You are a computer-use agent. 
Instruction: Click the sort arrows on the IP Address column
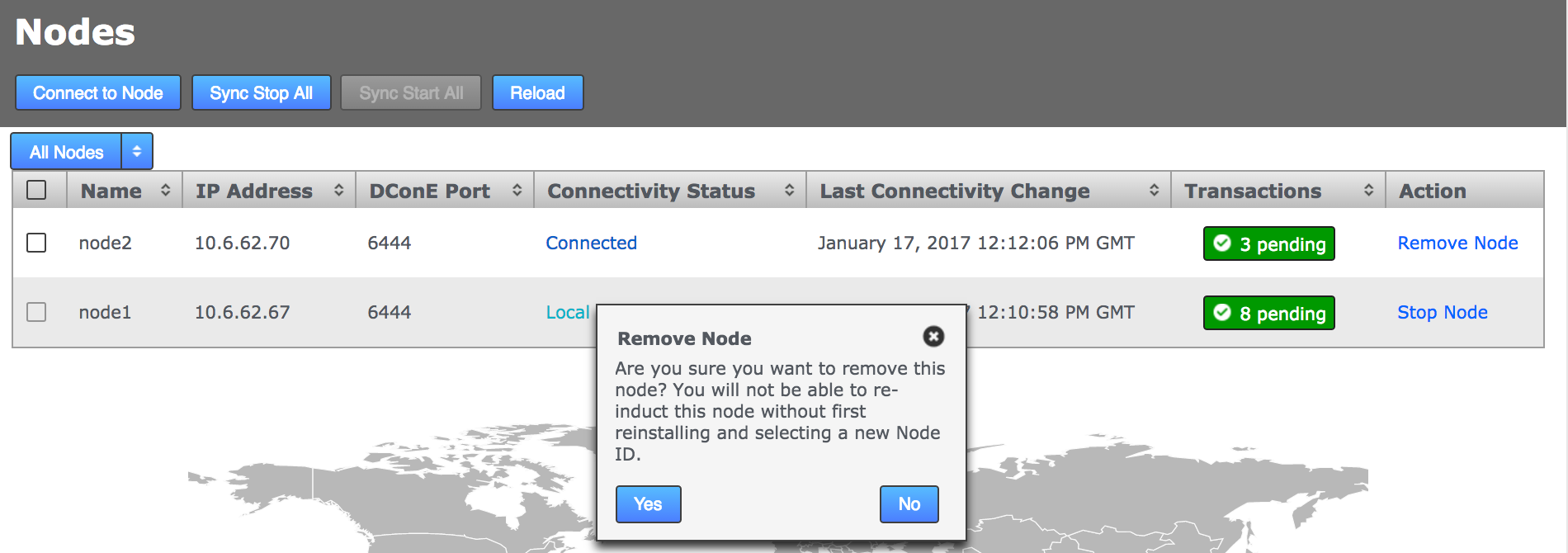339,191
